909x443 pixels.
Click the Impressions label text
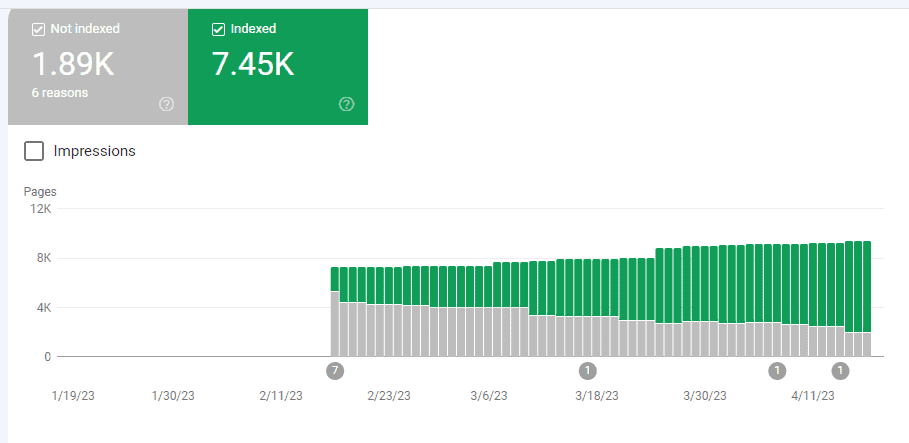pyautogui.click(x=95, y=151)
